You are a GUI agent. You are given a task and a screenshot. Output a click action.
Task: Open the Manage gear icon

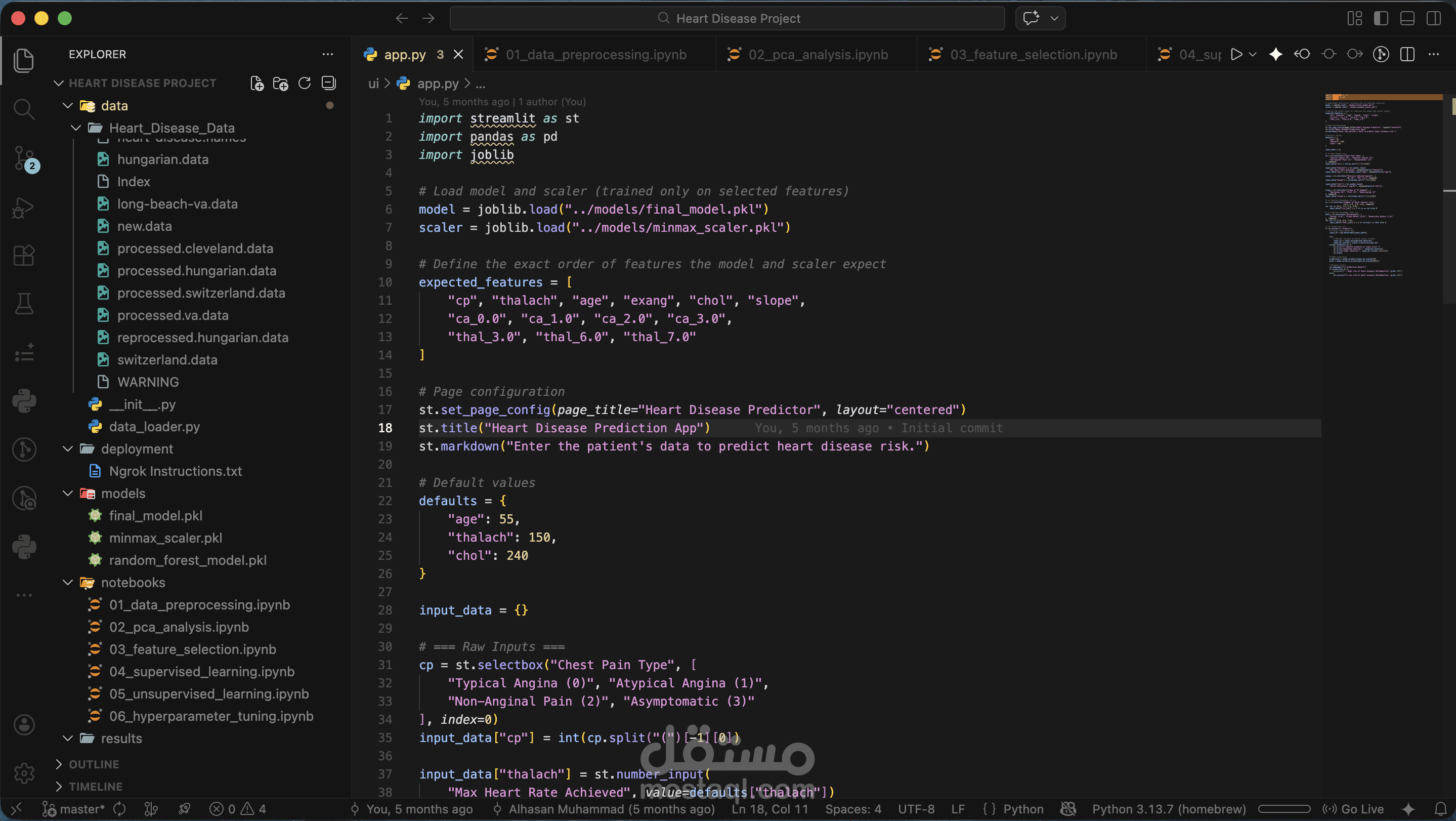[24, 772]
